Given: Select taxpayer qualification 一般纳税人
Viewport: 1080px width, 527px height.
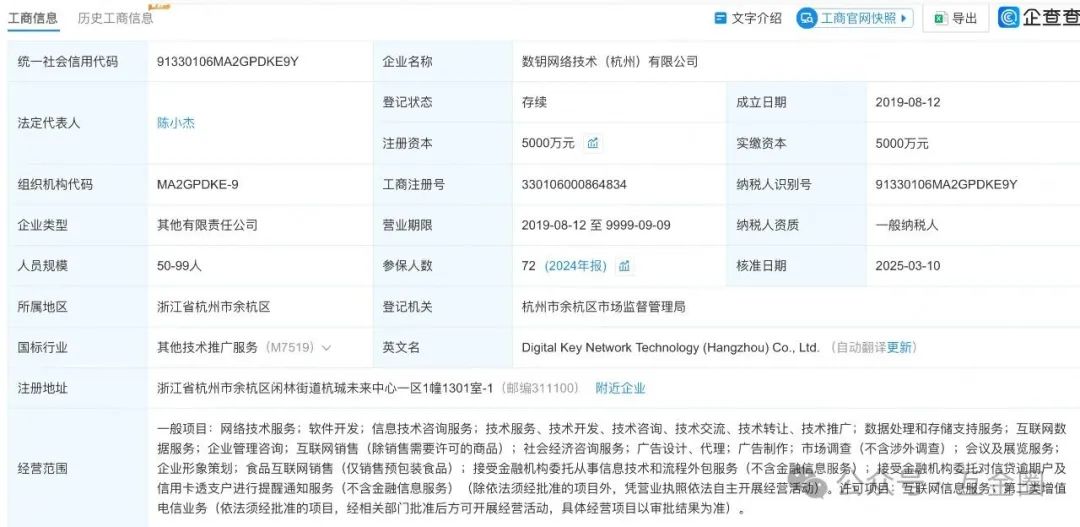Looking at the screenshot, I should pos(906,225).
